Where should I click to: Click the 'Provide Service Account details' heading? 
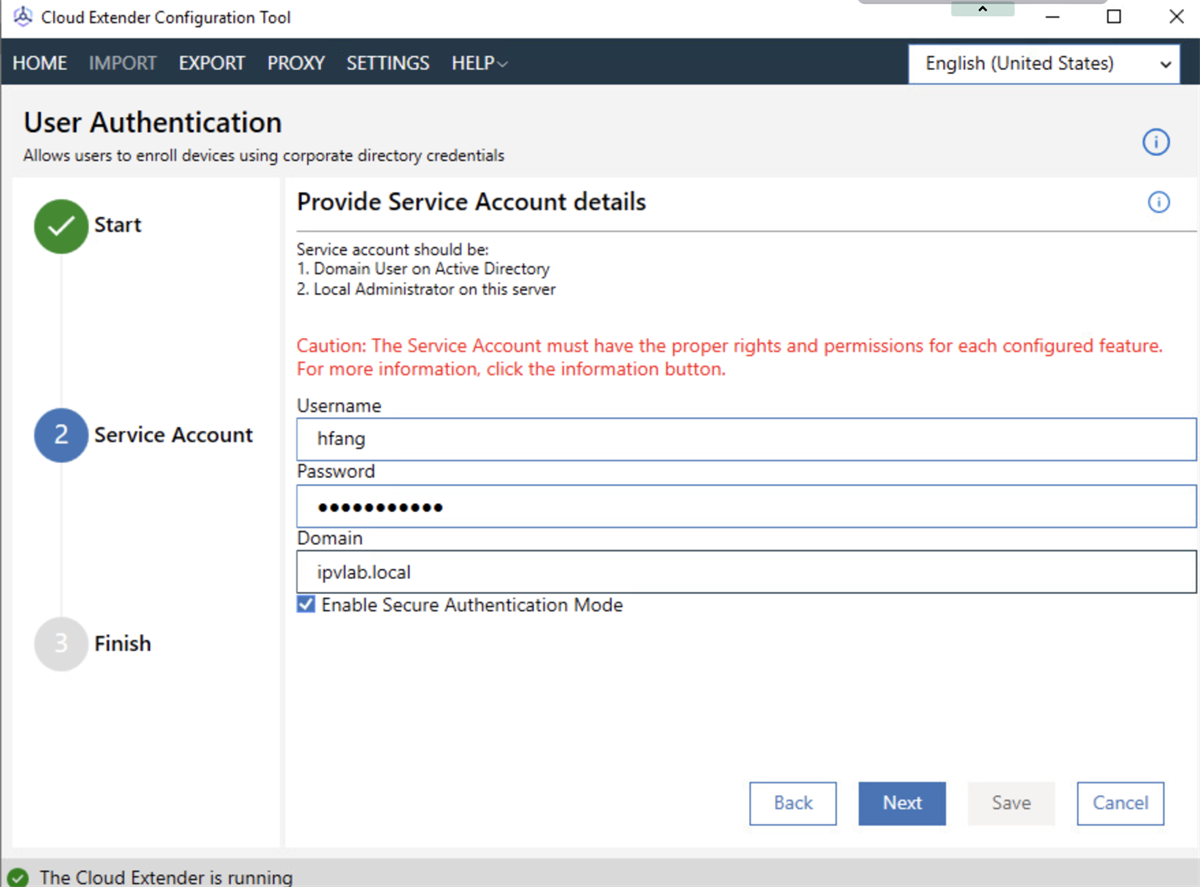pos(472,202)
